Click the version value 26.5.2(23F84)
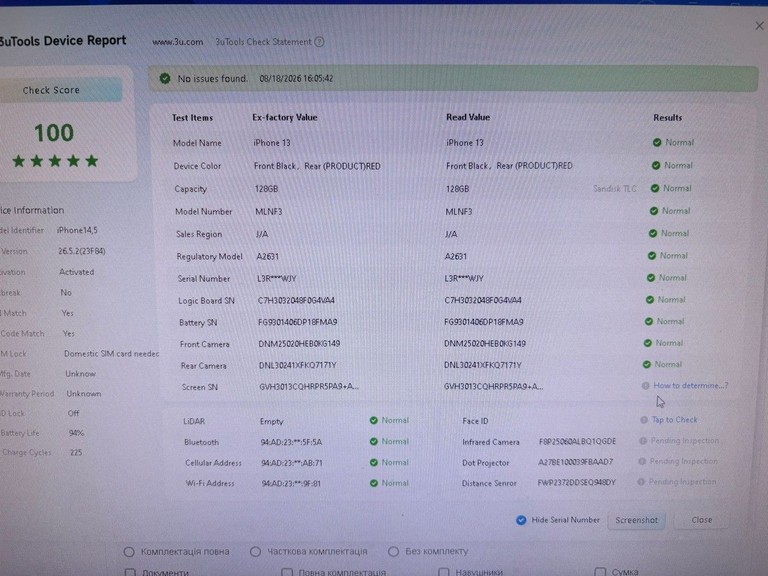 pyautogui.click(x=82, y=251)
